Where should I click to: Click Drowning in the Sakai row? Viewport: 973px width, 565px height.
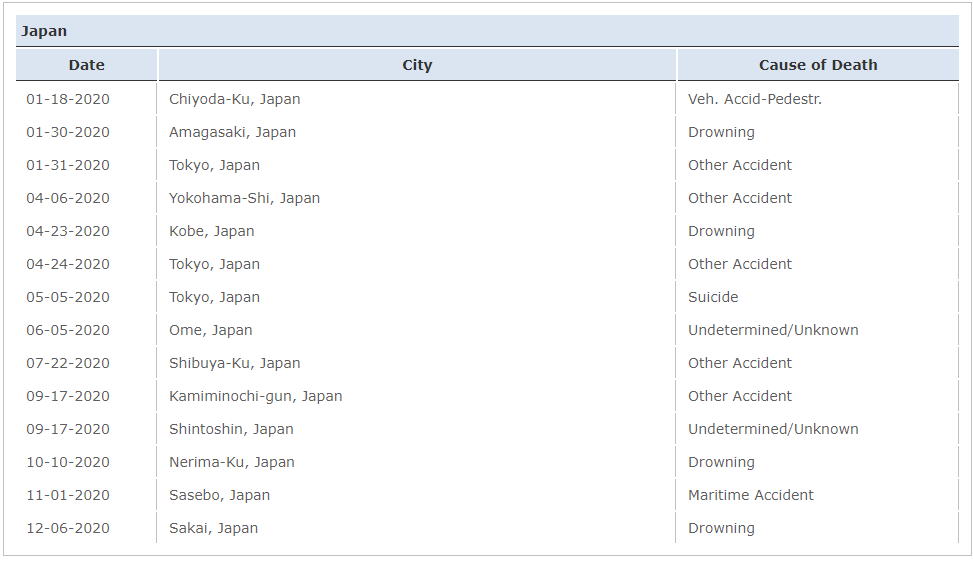click(x=721, y=528)
